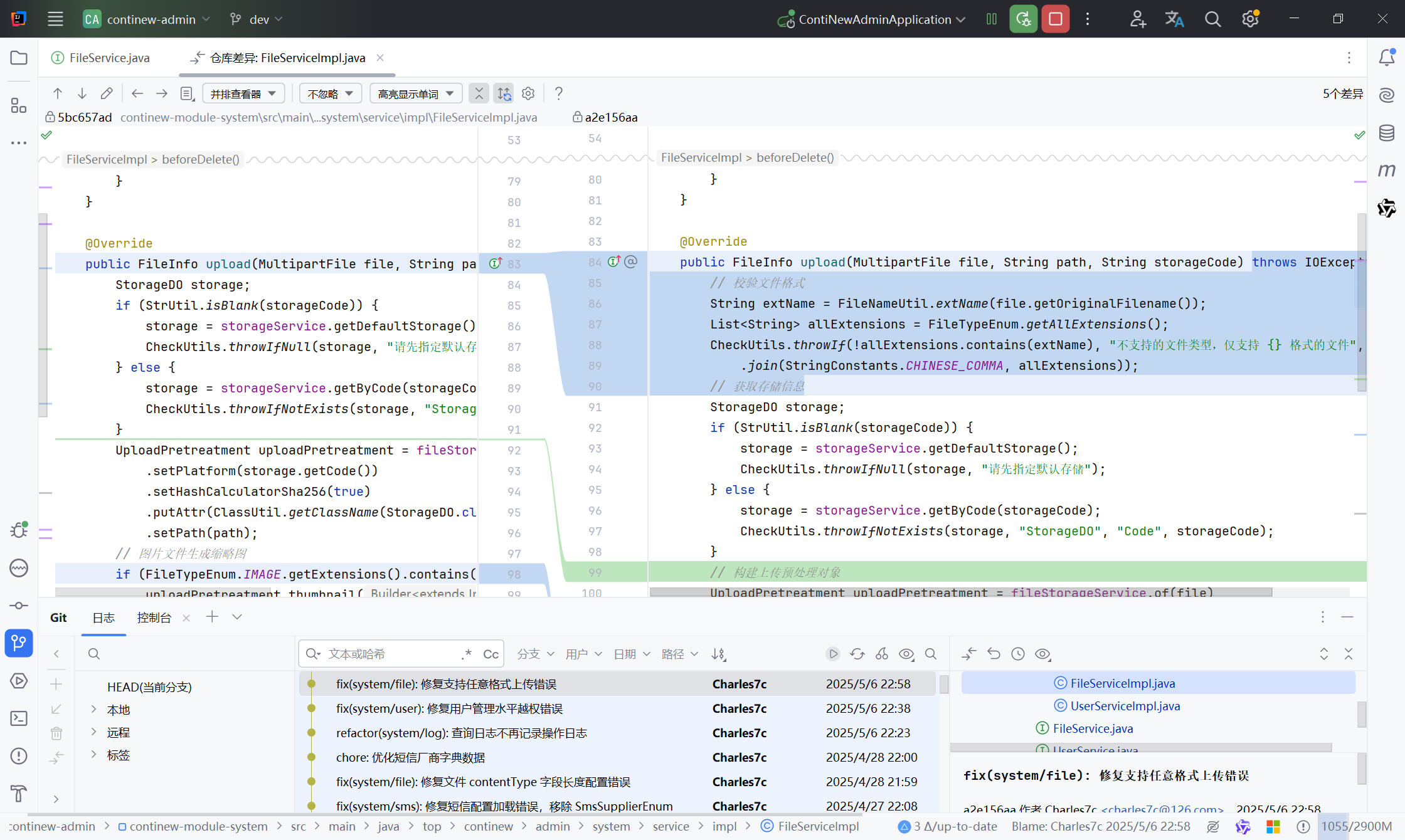Open the Maven tool window icon
This screenshot has height=840, width=1405.
(1387, 171)
